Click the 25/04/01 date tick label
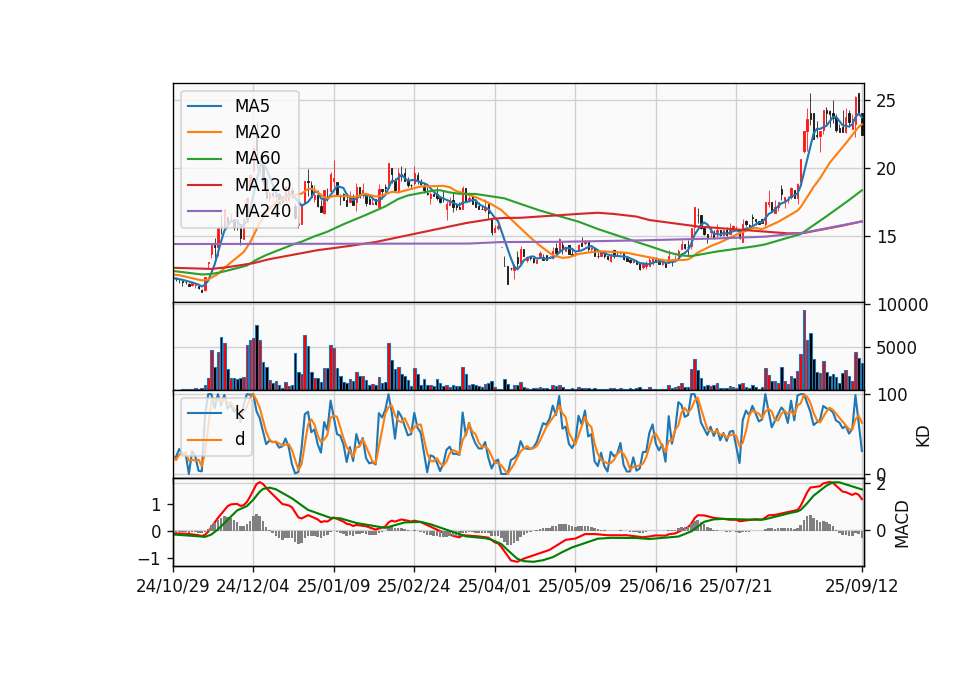 [x=495, y=586]
